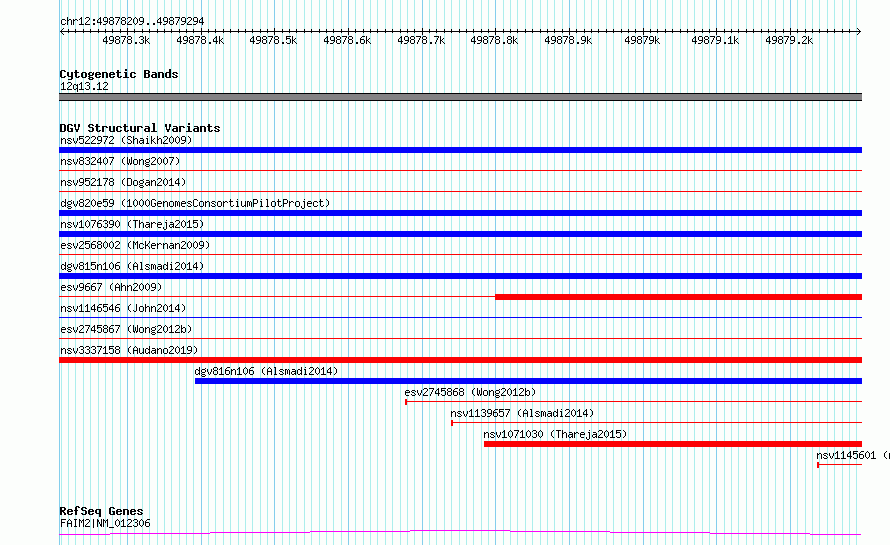
Task: Open nsv1146546 (John2014) variant
Action: tap(123, 308)
